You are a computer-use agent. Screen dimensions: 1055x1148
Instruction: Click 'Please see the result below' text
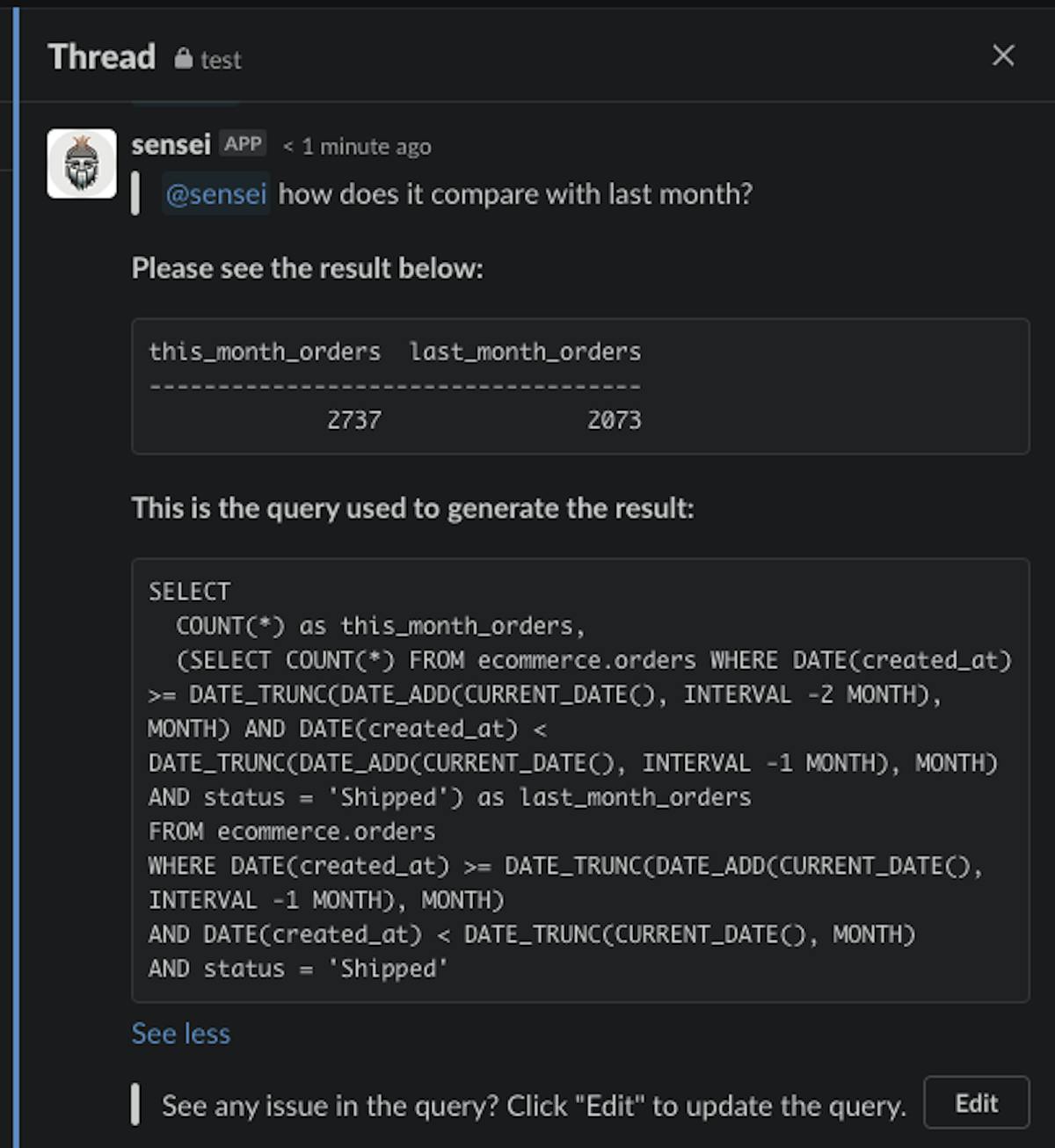(x=307, y=268)
